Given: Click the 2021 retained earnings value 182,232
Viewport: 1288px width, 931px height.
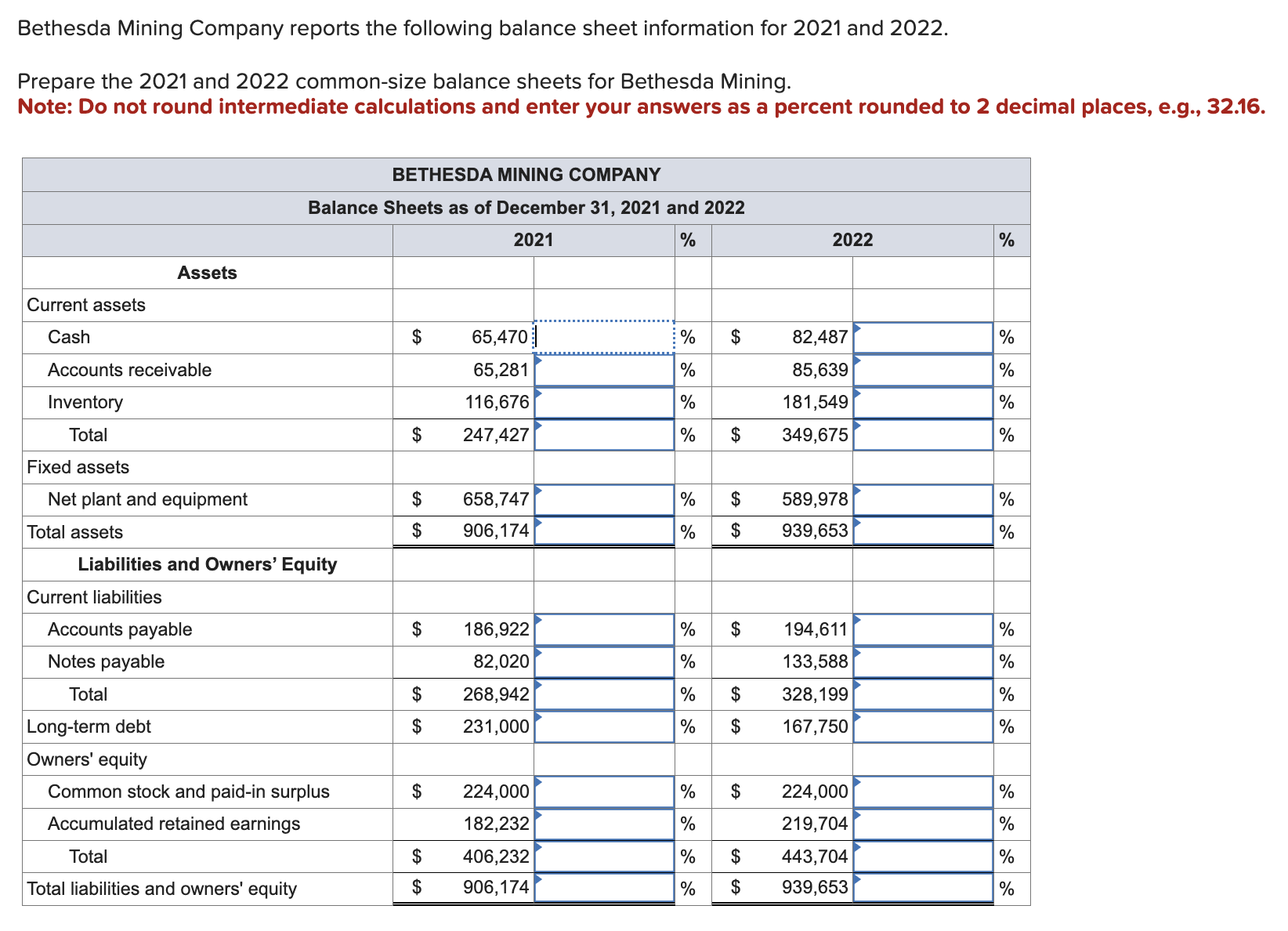Looking at the screenshot, I should [x=496, y=824].
